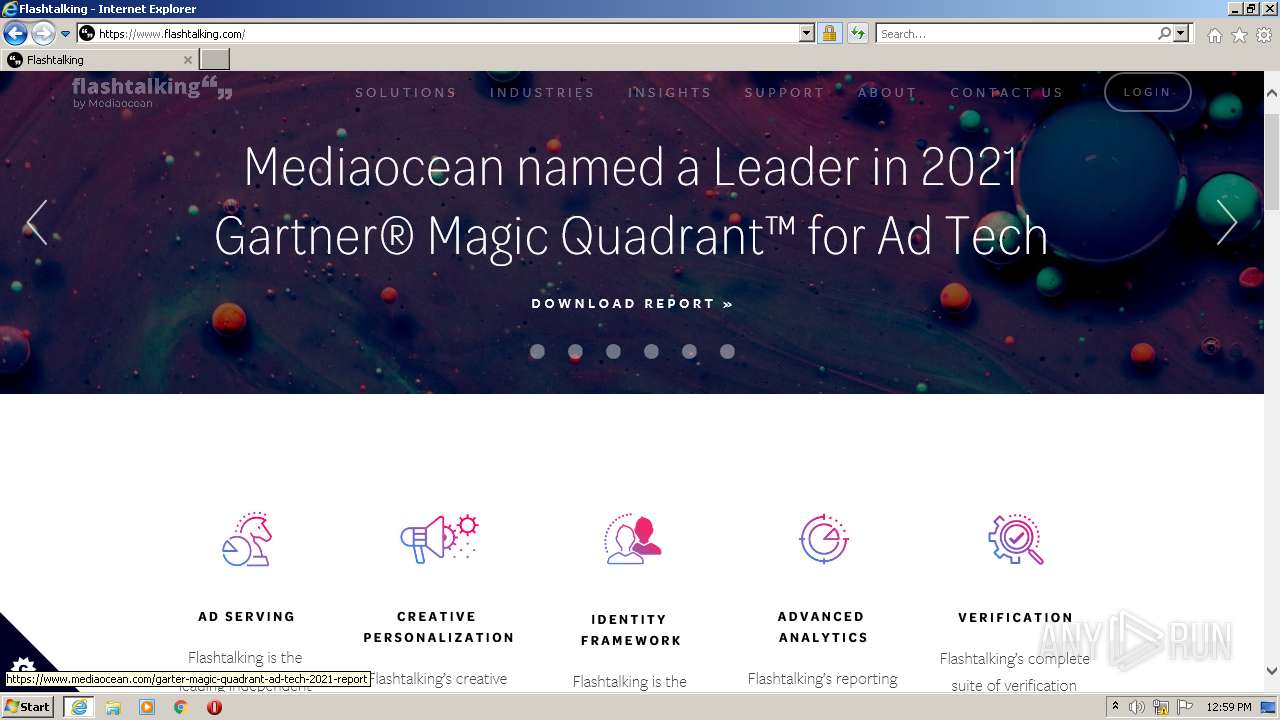Click the page scrollbar down arrow
1280x720 pixels.
[x=1272, y=671]
